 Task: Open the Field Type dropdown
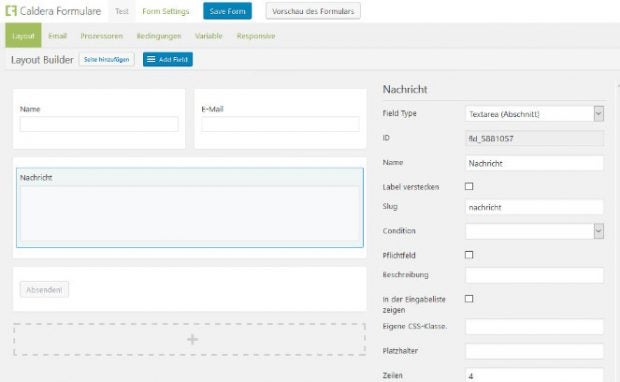[x=534, y=114]
